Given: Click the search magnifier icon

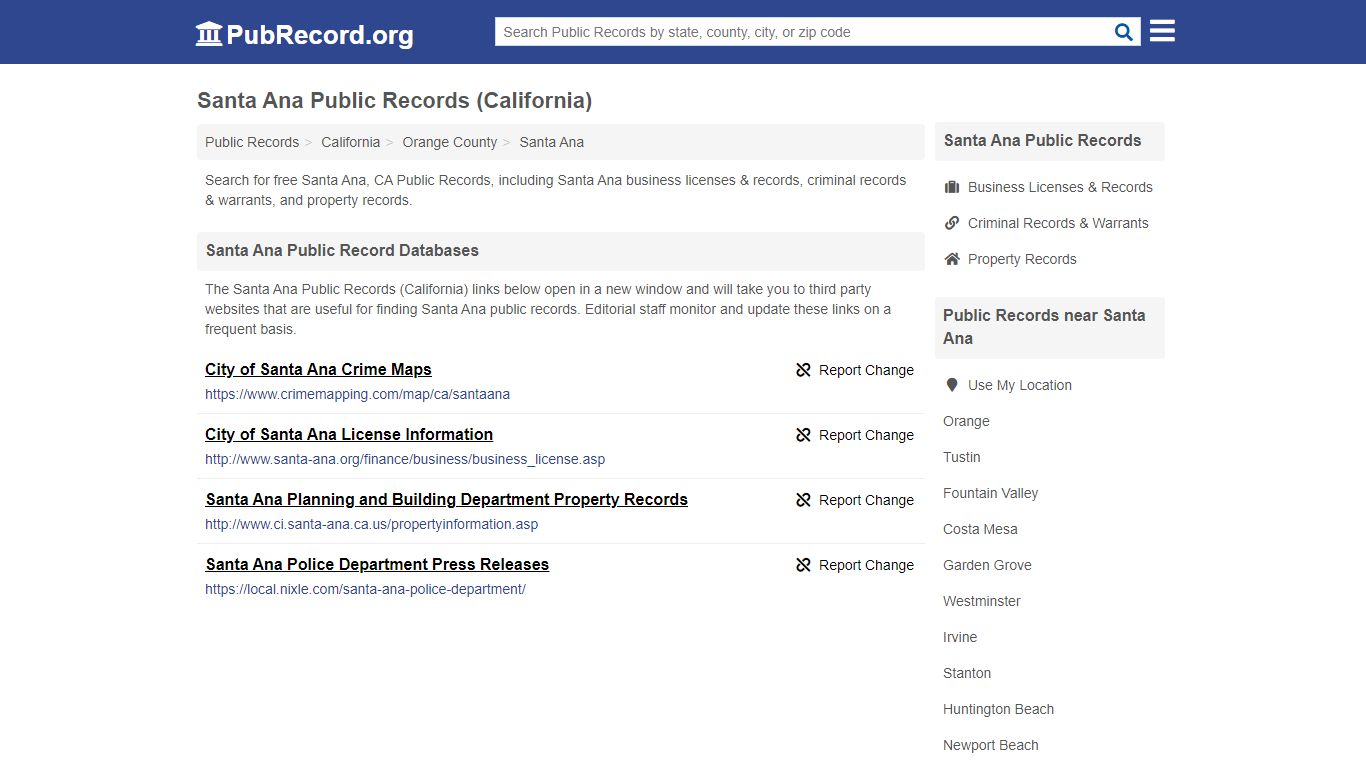Looking at the screenshot, I should pyautogui.click(x=1124, y=32).
